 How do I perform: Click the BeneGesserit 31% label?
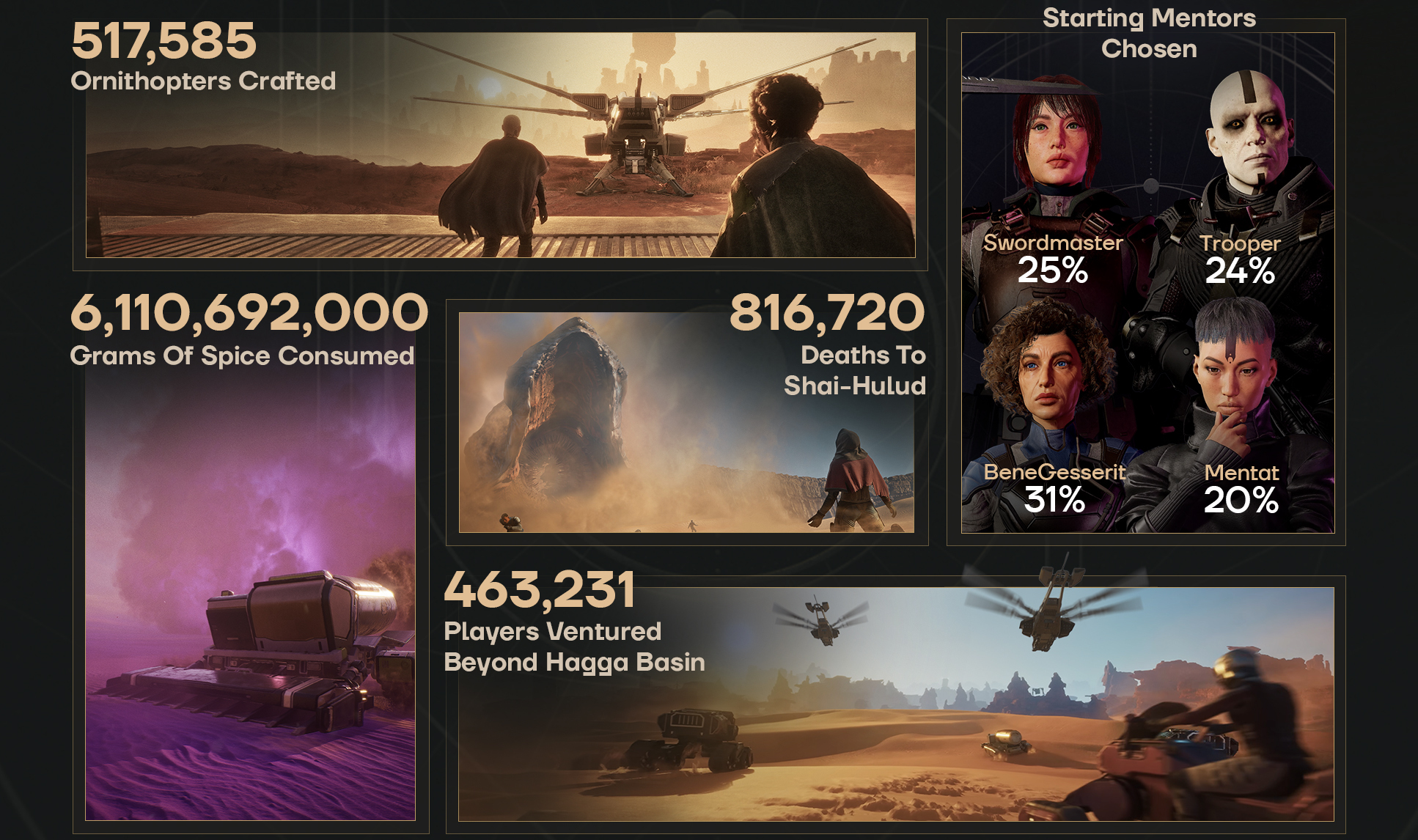click(1054, 489)
